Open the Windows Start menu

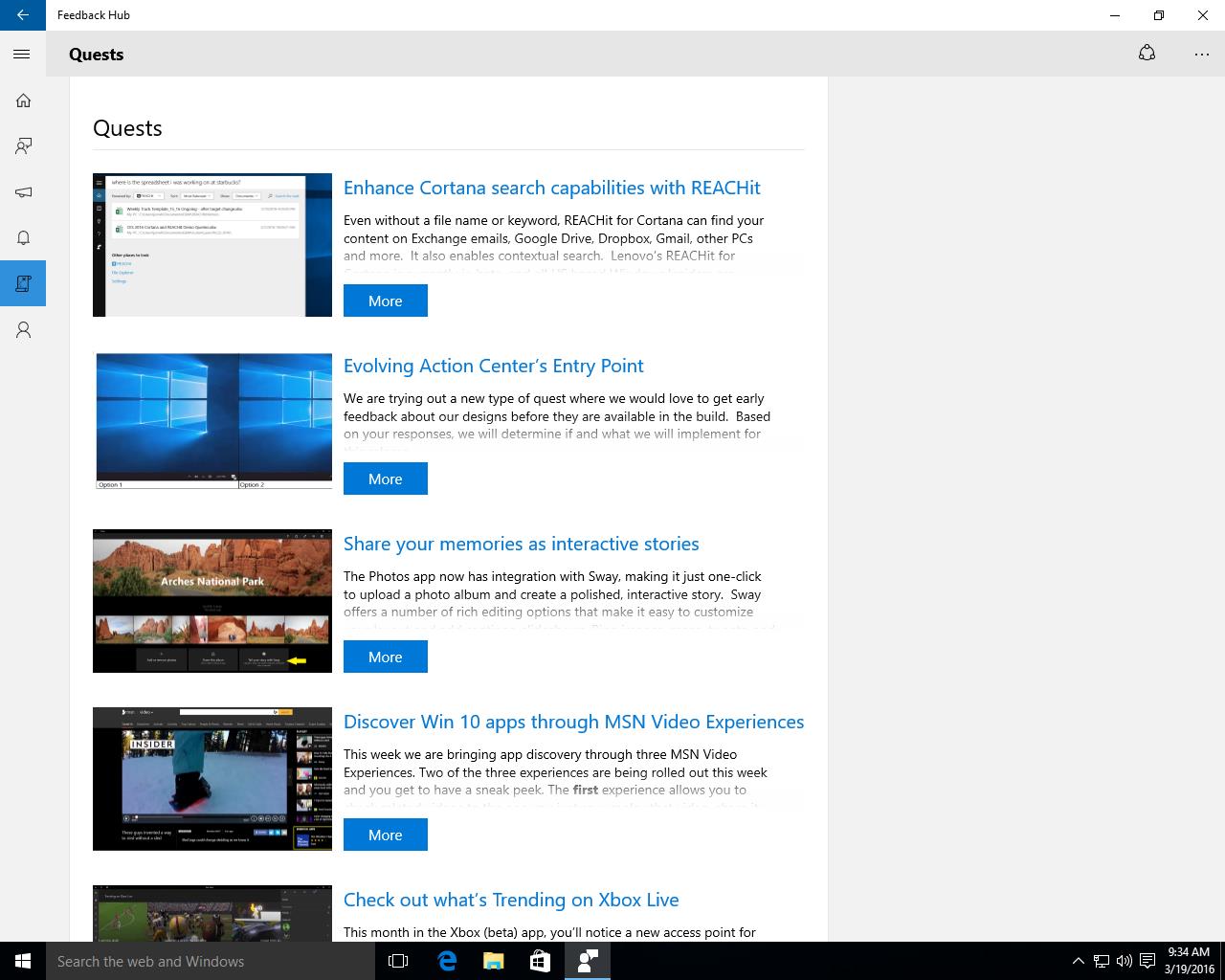(23, 961)
